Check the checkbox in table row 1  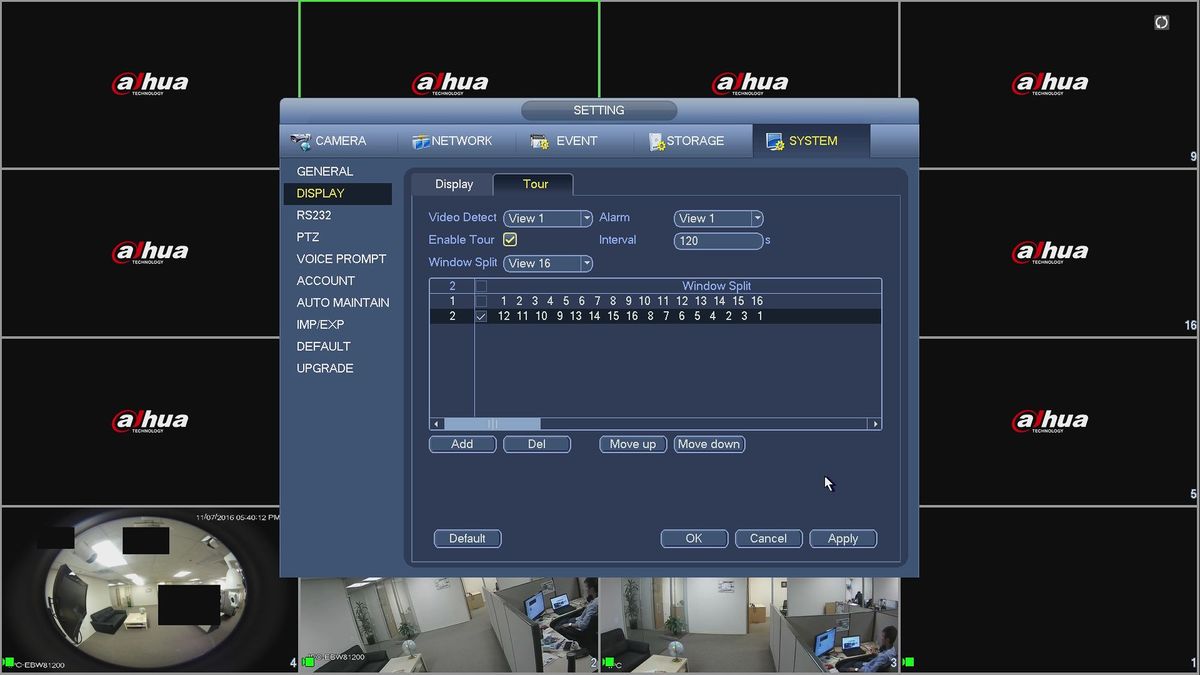click(481, 301)
